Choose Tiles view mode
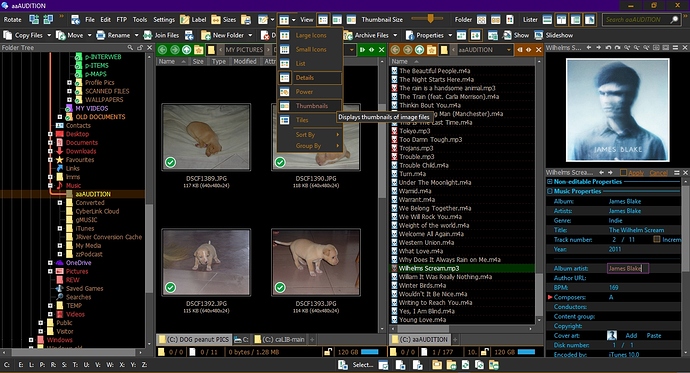690x373 pixels. (x=310, y=120)
